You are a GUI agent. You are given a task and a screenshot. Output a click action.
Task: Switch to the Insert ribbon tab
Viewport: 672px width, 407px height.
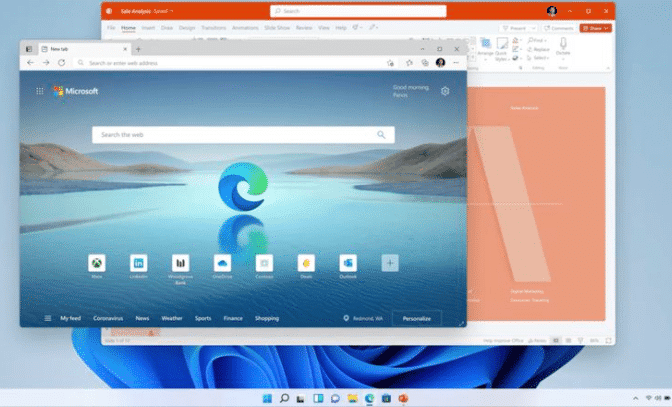point(148,28)
